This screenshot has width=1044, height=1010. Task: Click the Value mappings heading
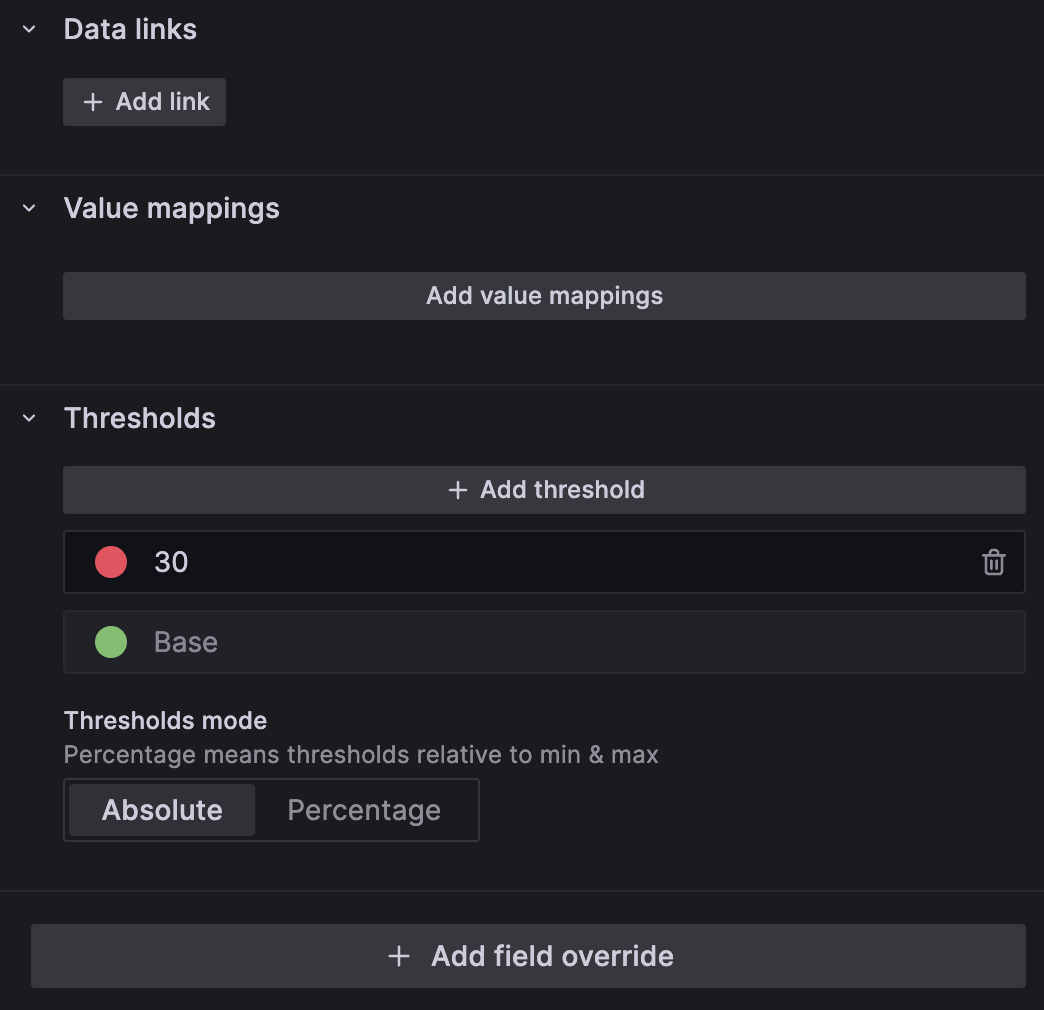[x=172, y=208]
